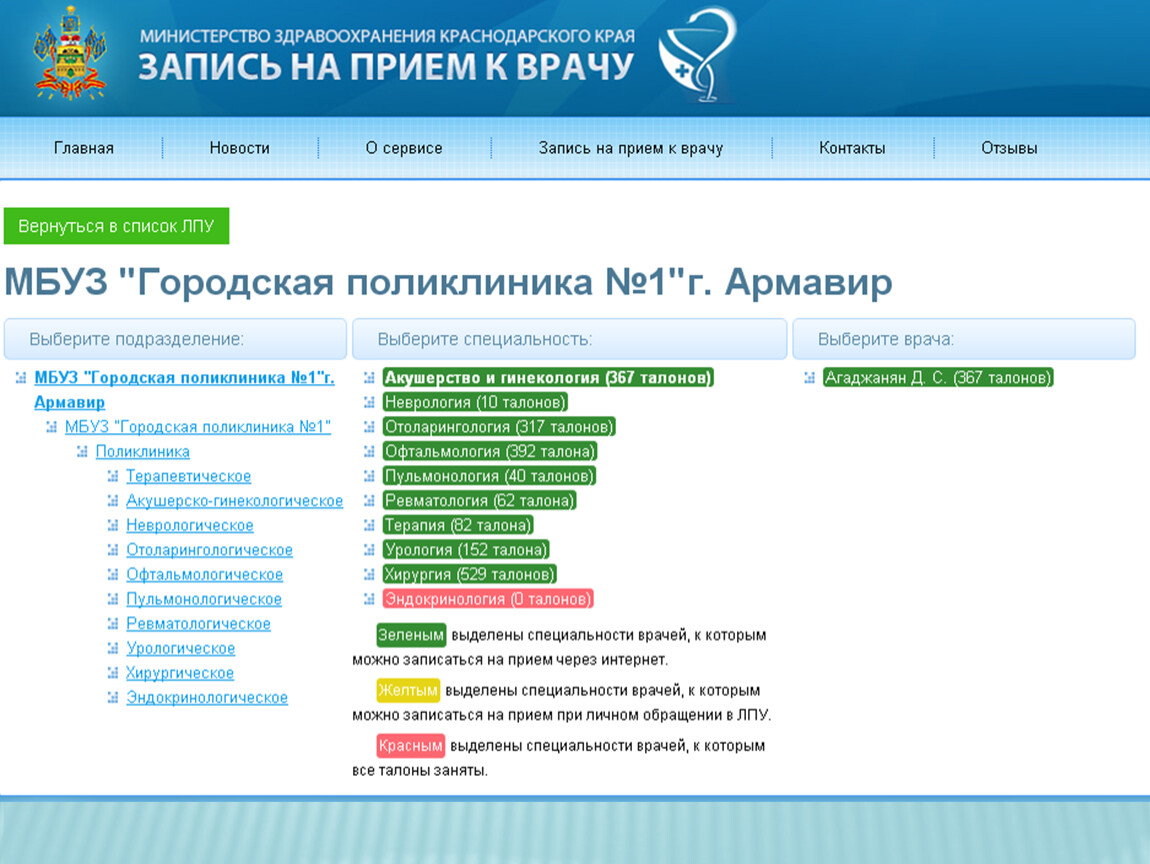Choose Ревматология (62 талона)

(x=480, y=500)
